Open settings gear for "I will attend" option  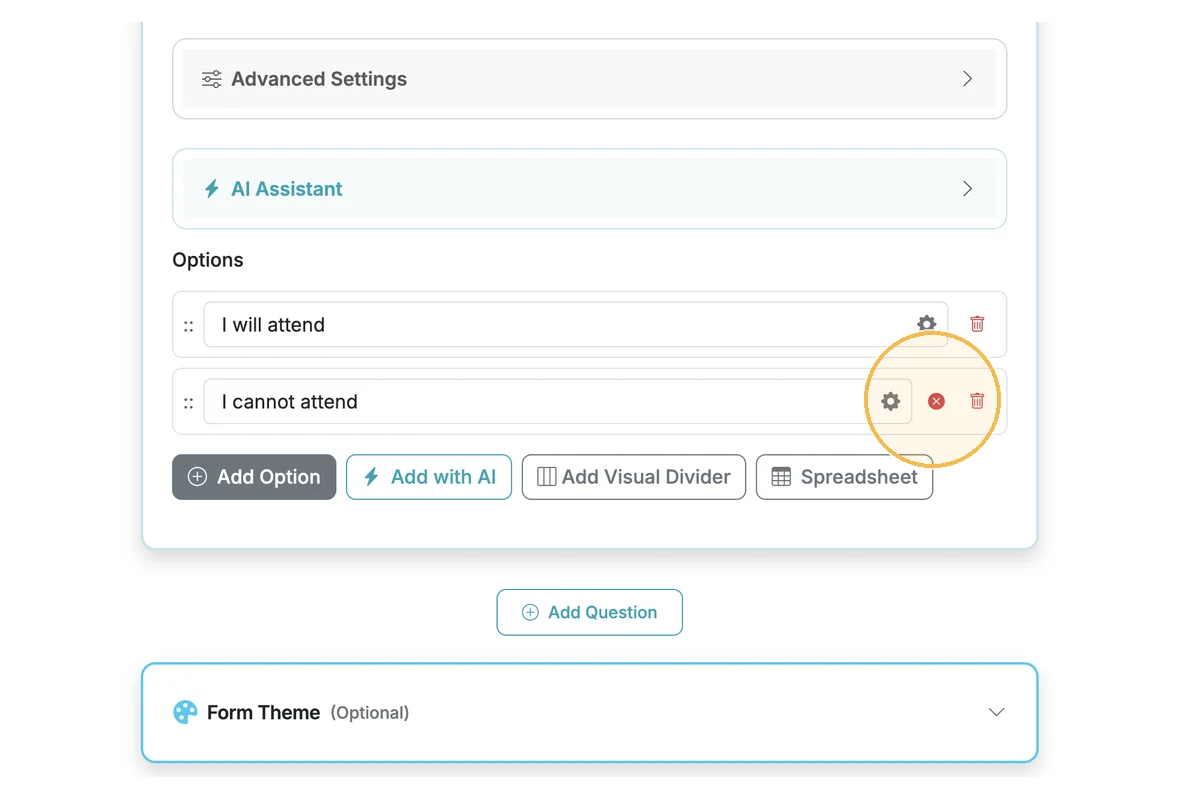point(926,324)
